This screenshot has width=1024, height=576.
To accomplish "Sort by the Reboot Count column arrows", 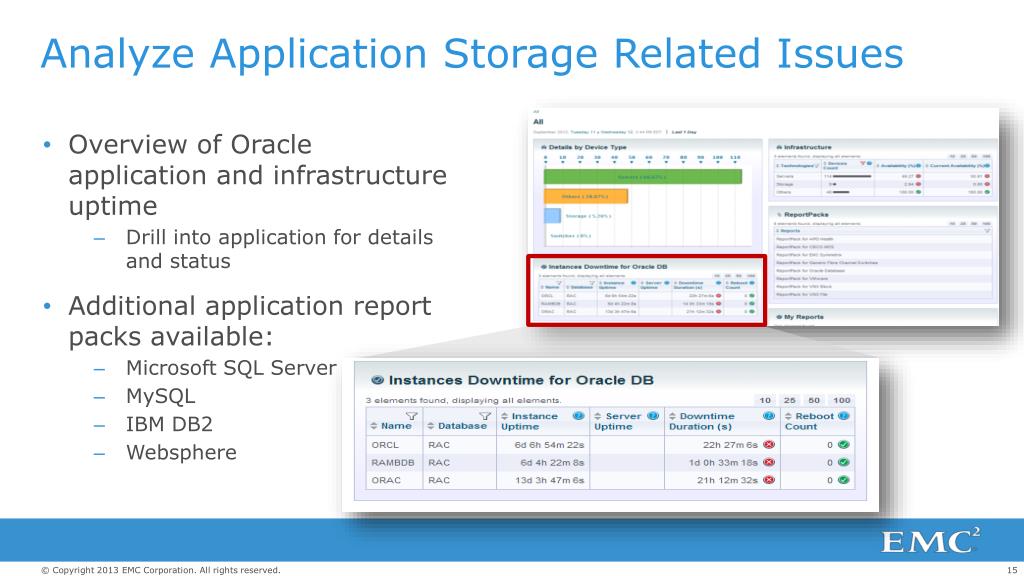I will pos(788,416).
